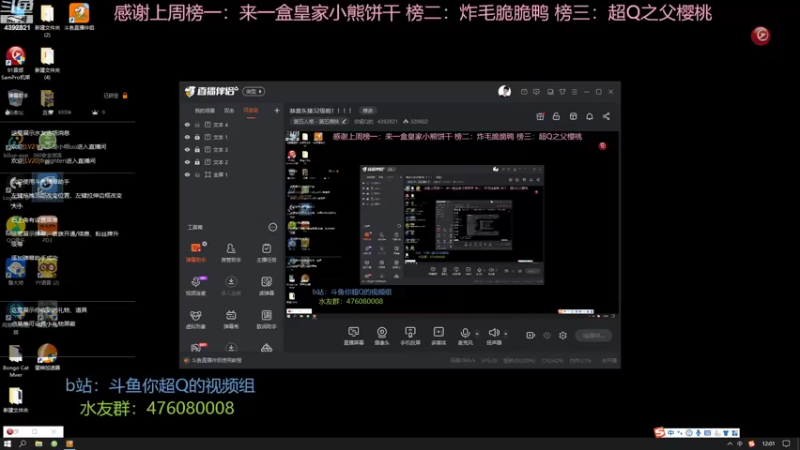Open the gift box icon
800x450 pixels.
[x=540, y=116]
